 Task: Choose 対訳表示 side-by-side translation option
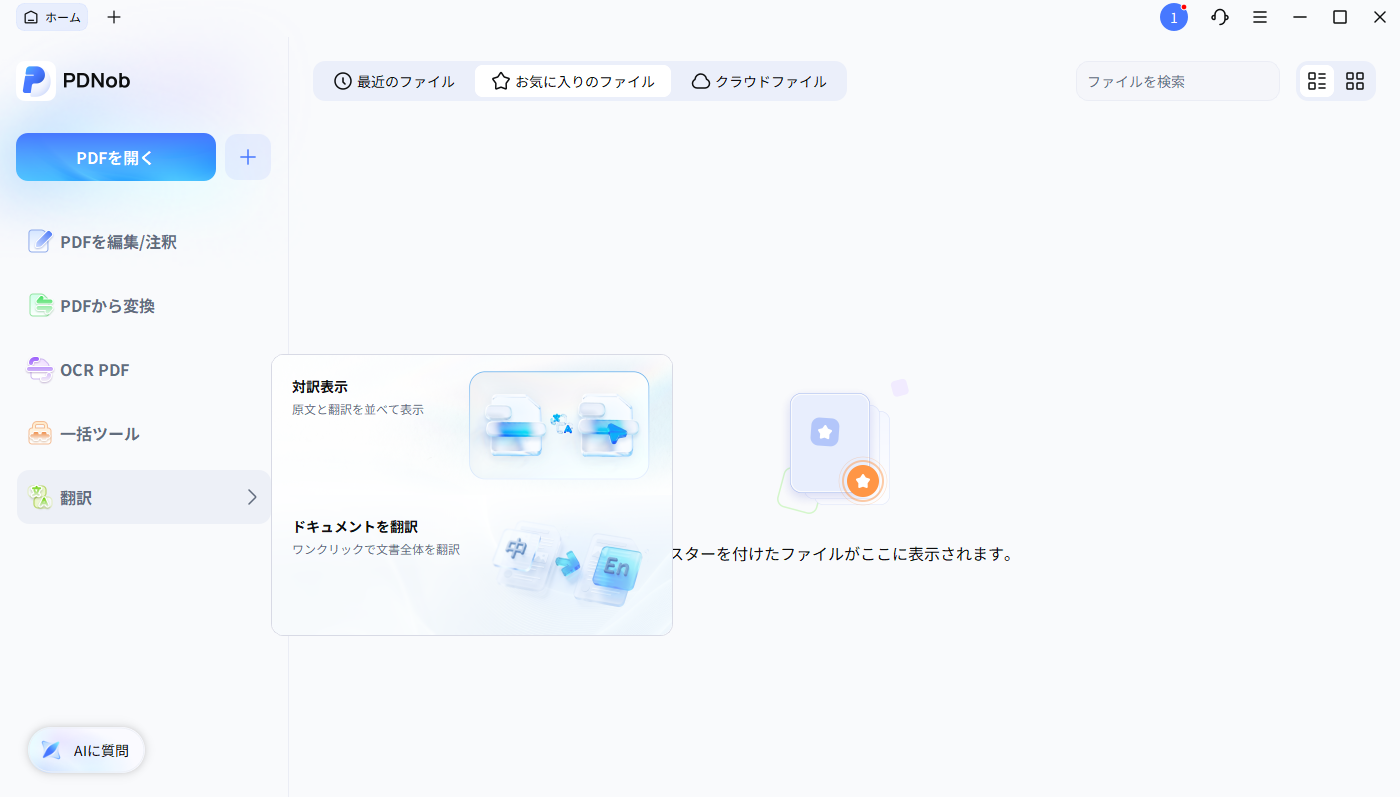(x=471, y=424)
